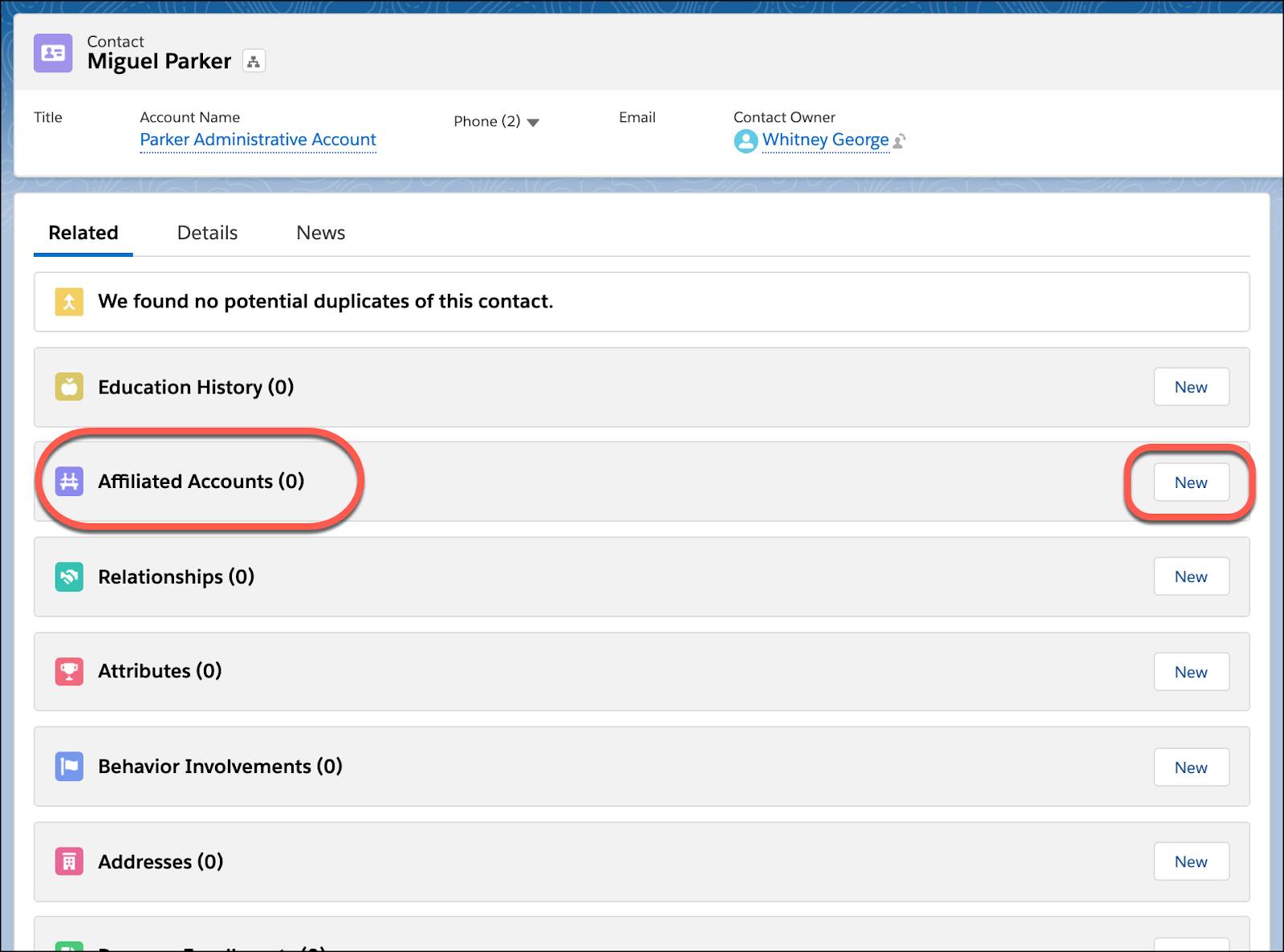Switch to the Details tab
This screenshot has width=1284, height=952.
(207, 233)
